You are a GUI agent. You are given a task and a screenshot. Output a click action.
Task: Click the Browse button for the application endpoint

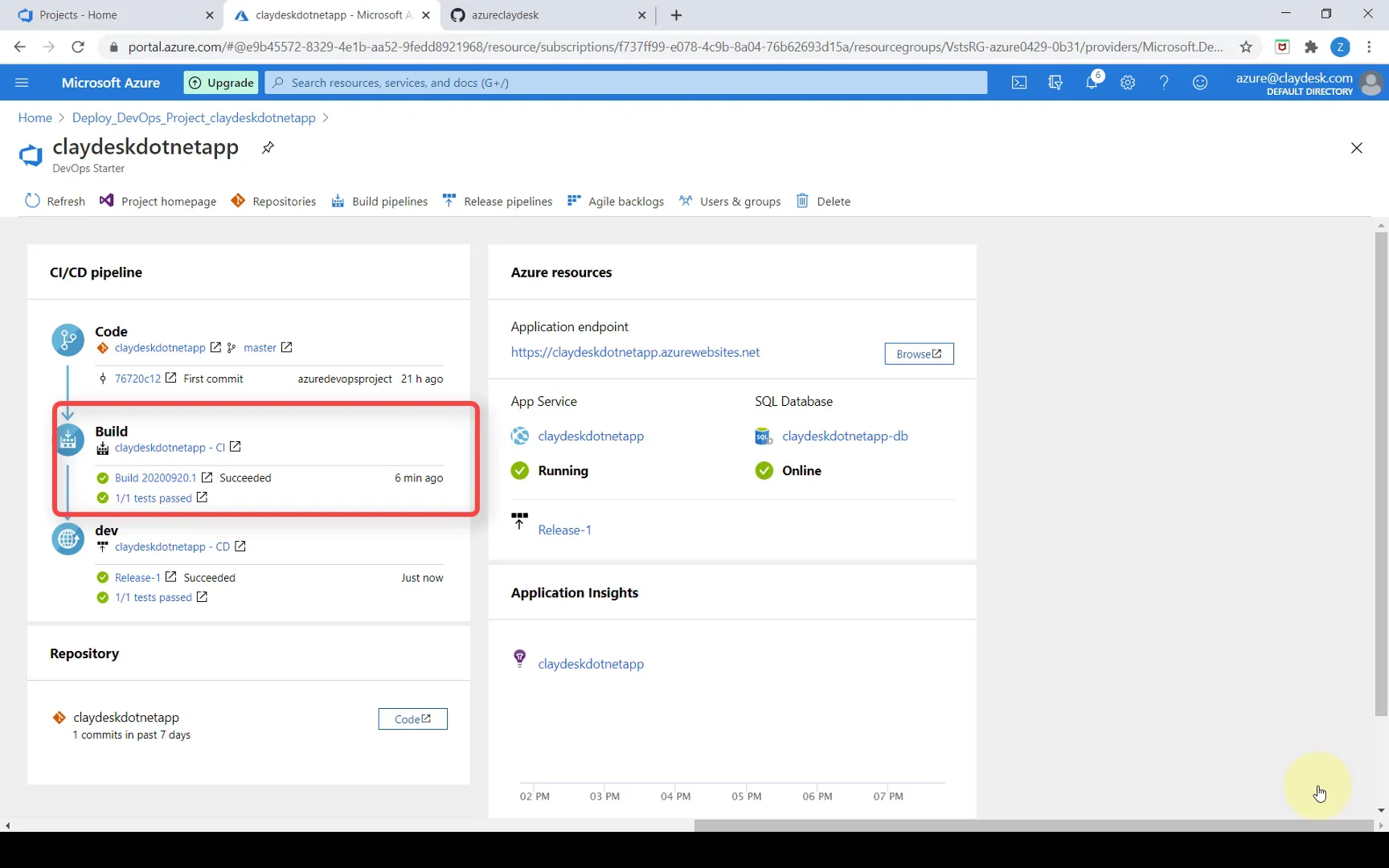918,354
